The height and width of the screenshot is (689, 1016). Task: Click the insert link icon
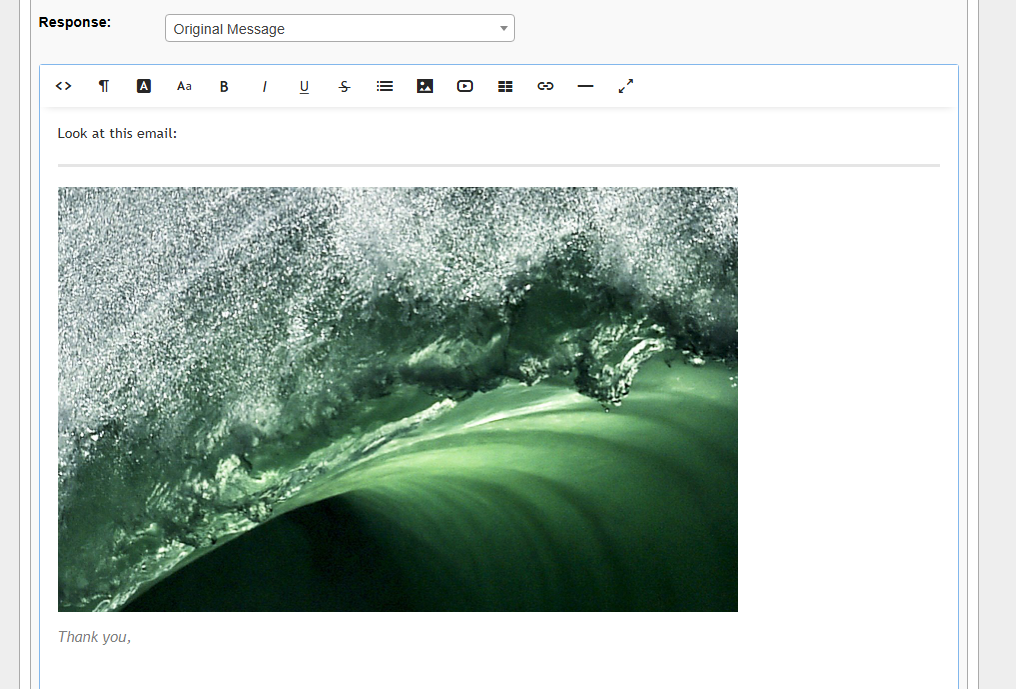point(545,86)
